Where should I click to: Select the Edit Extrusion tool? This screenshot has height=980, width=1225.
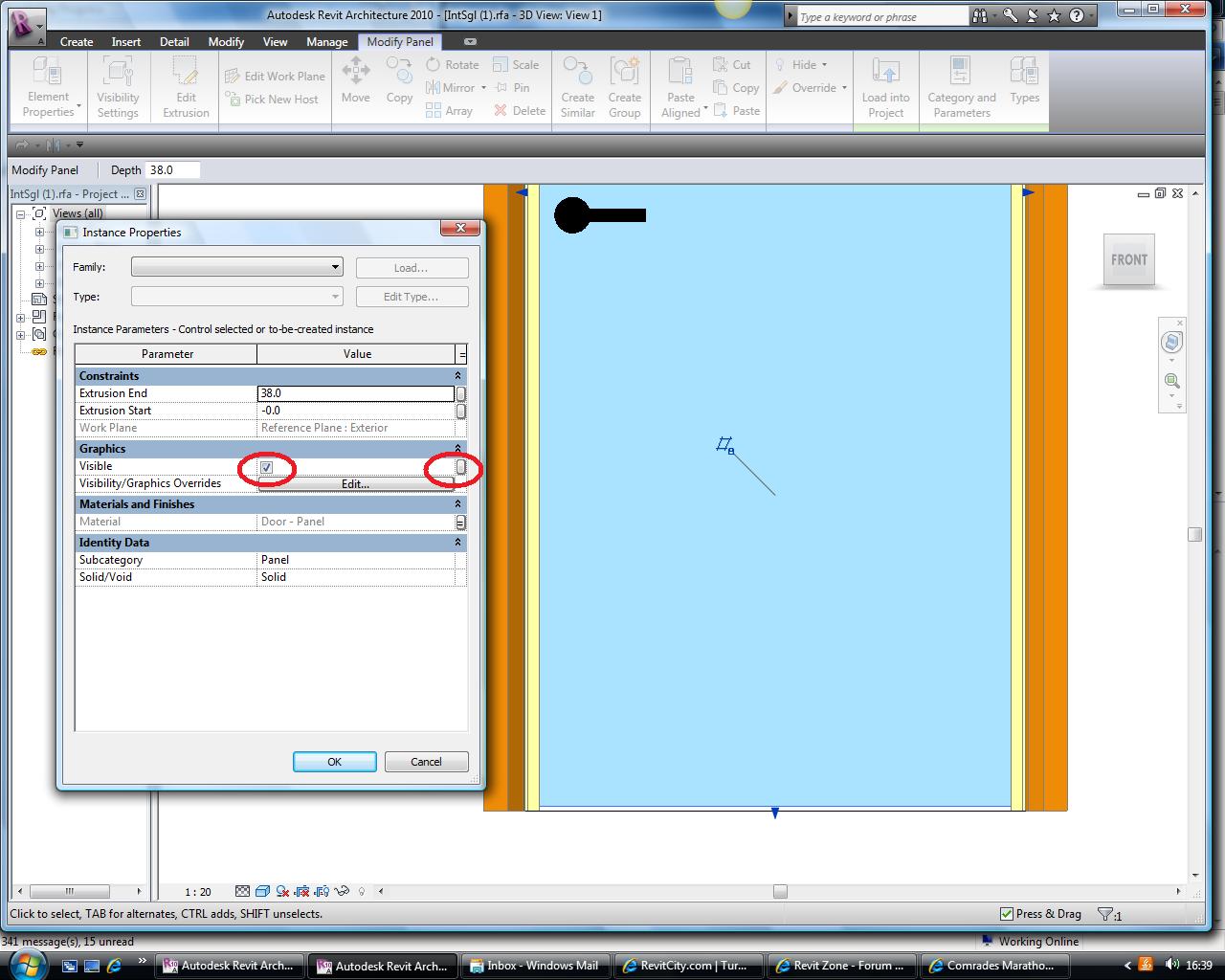coord(186,87)
